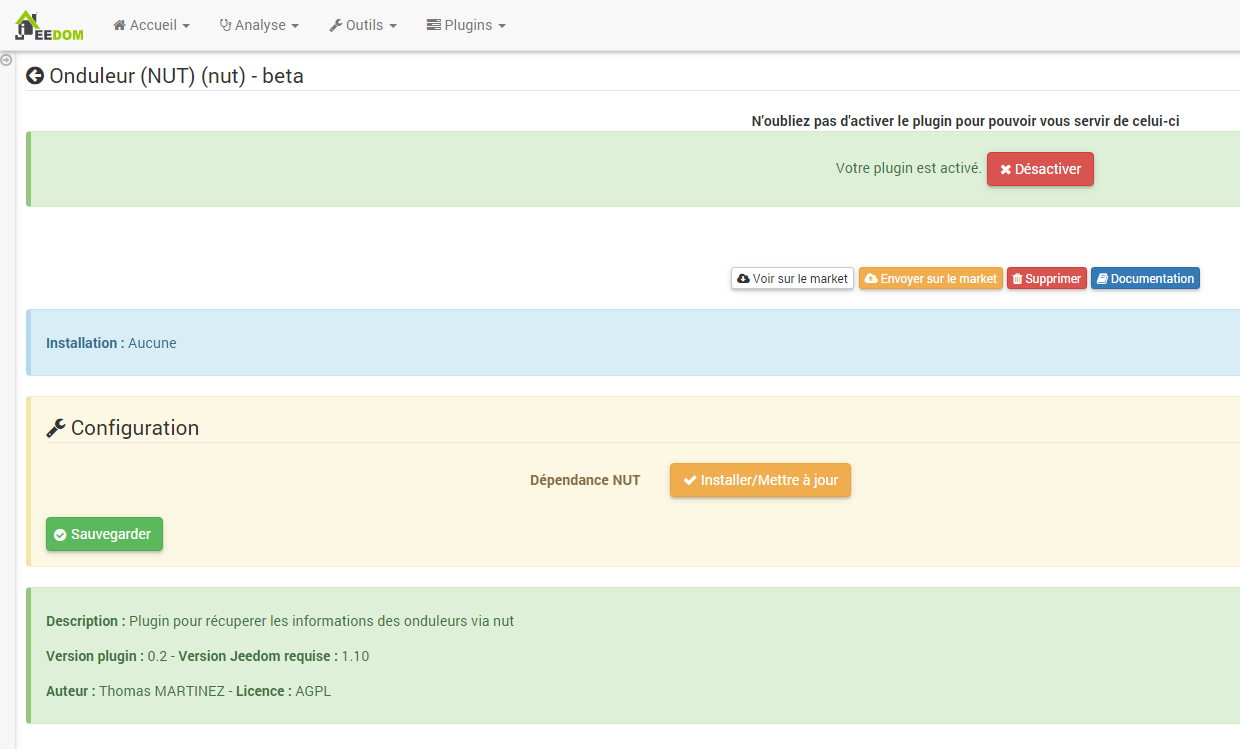1240x749 pixels.
Task: Open the Outils menu
Action: (363, 25)
